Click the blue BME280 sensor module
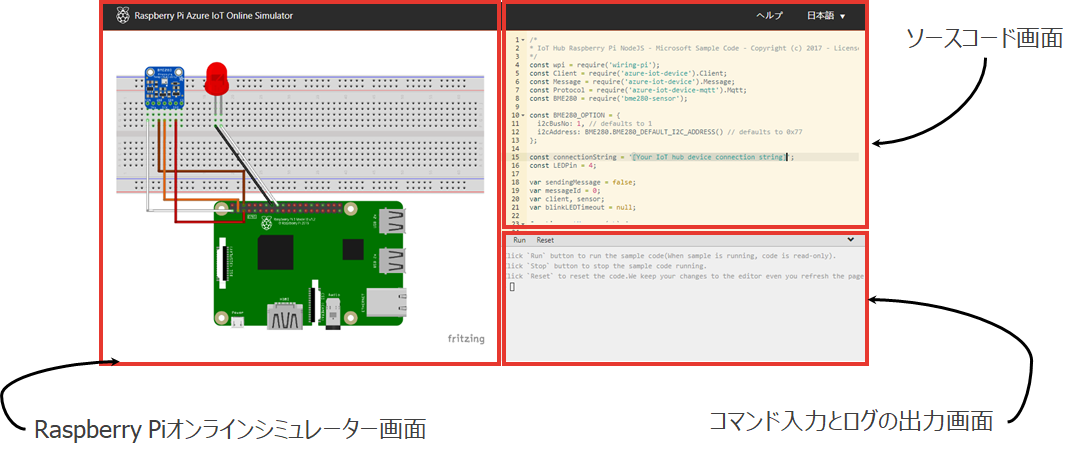This screenshot has width=1079, height=458. (x=164, y=87)
